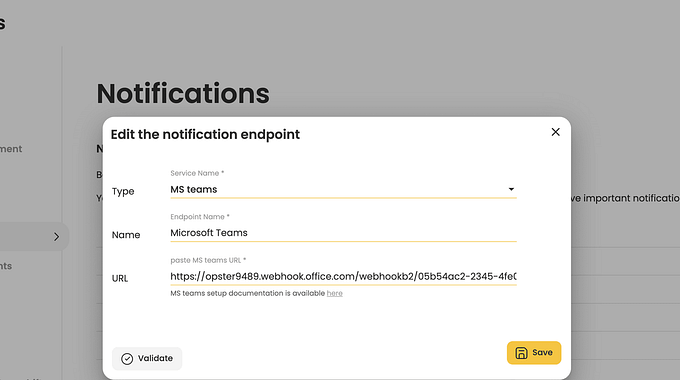
Task: Validate the MS Teams endpoint
Action: 147,359
